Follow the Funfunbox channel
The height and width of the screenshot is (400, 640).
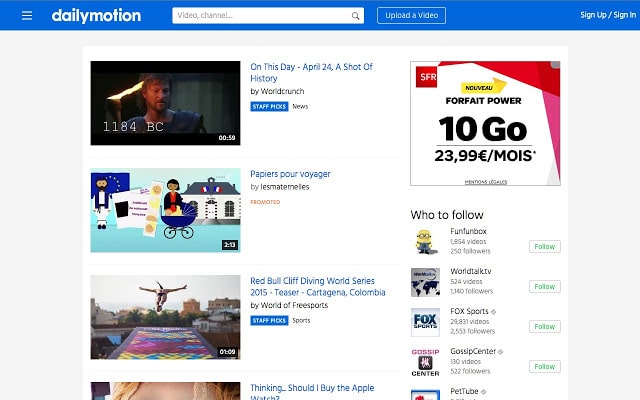tap(544, 247)
